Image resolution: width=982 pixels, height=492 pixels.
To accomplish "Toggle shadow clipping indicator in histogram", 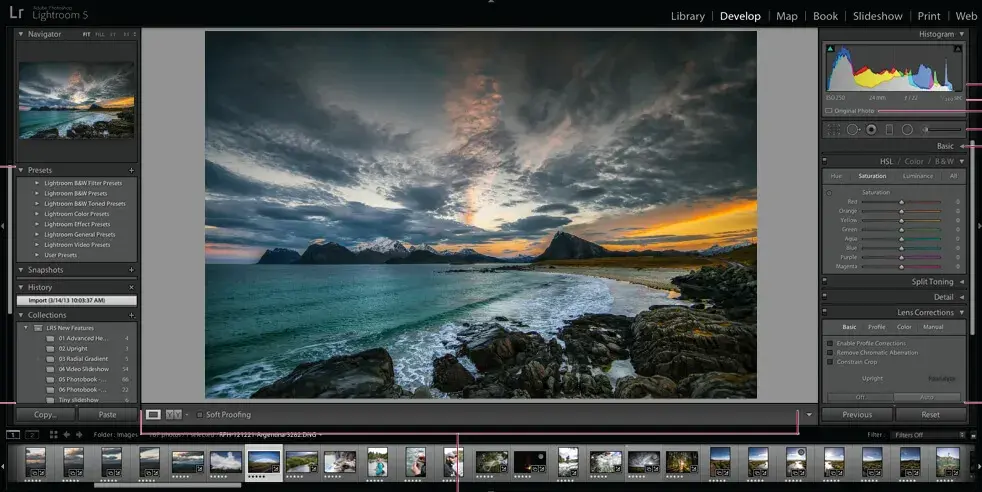I will [x=830, y=48].
